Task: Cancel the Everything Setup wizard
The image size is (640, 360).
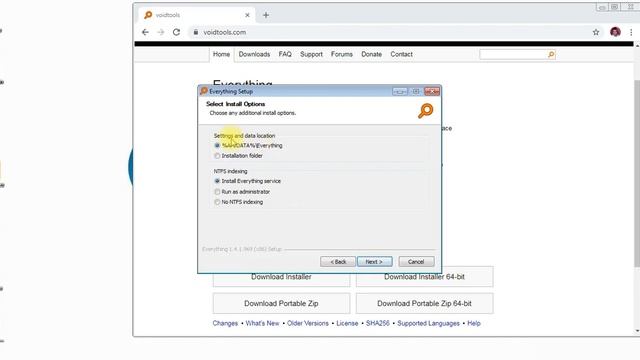Action: click(416, 262)
